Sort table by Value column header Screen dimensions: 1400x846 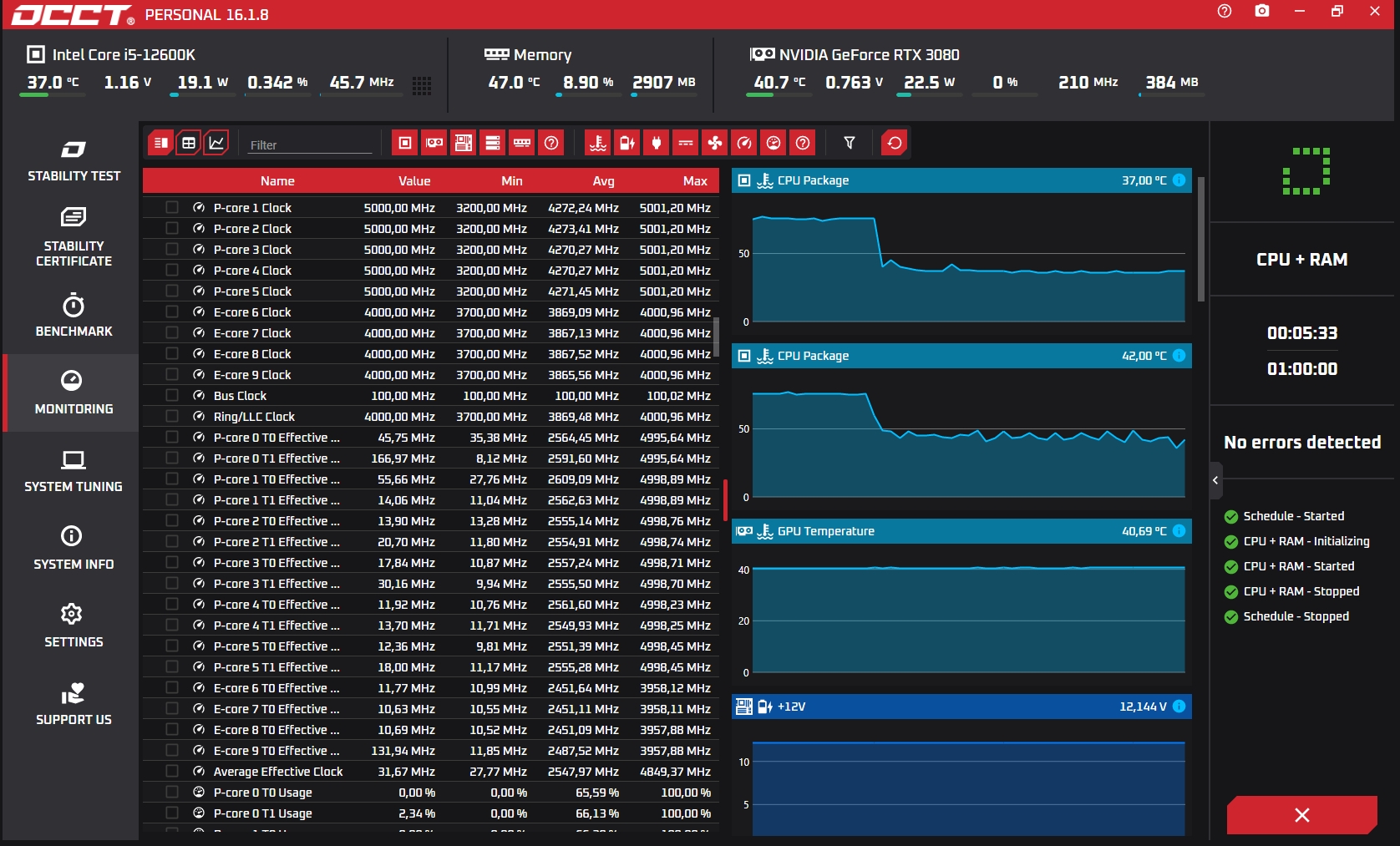point(414,180)
